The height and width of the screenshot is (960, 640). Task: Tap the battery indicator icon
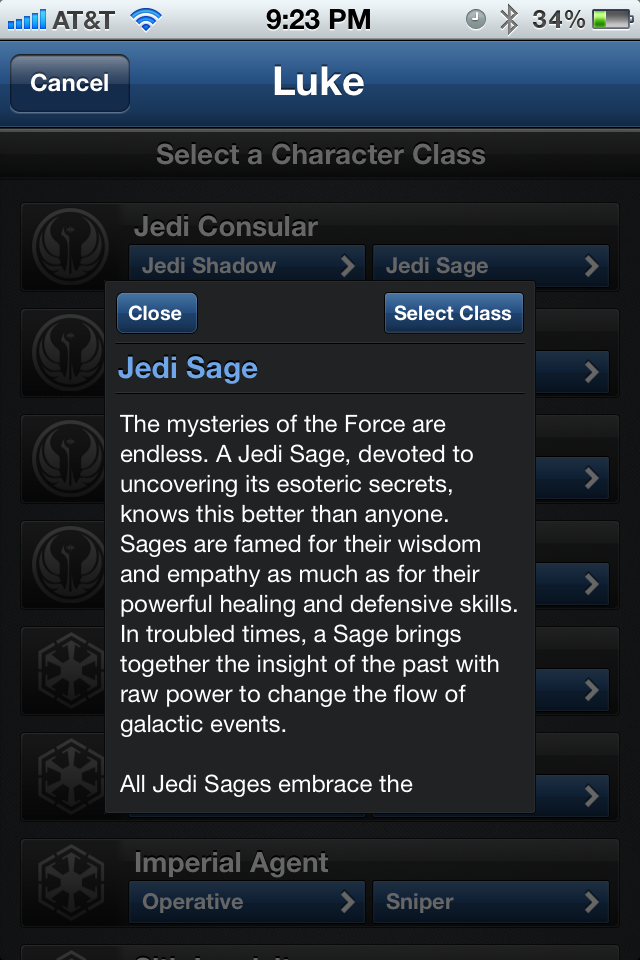(611, 19)
